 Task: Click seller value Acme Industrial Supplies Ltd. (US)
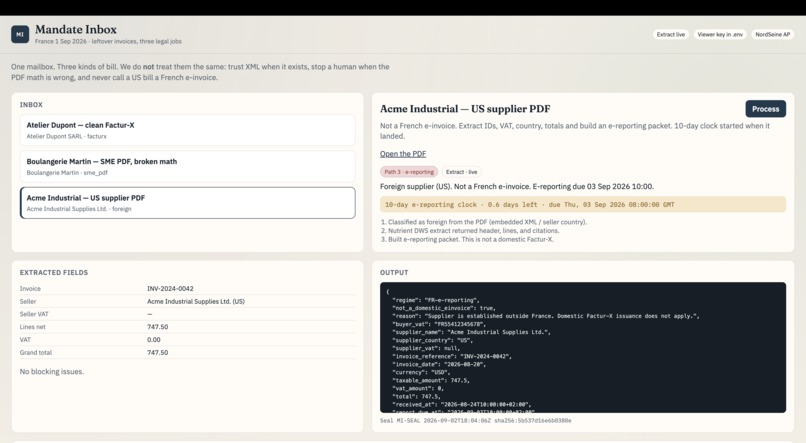[x=196, y=302]
